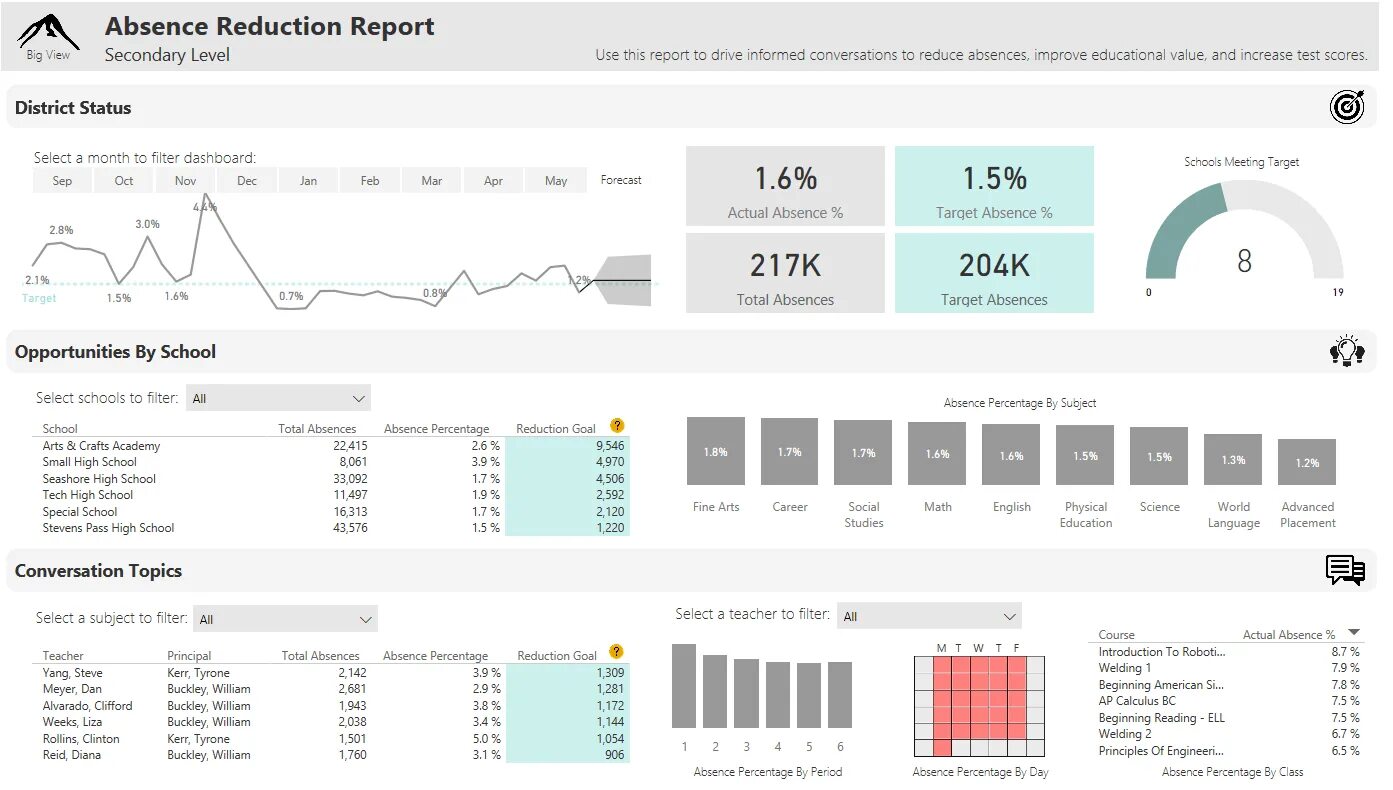Click the question mark icon above teacher Reduction Goal
The height and width of the screenshot is (790, 1393).
(x=617, y=652)
